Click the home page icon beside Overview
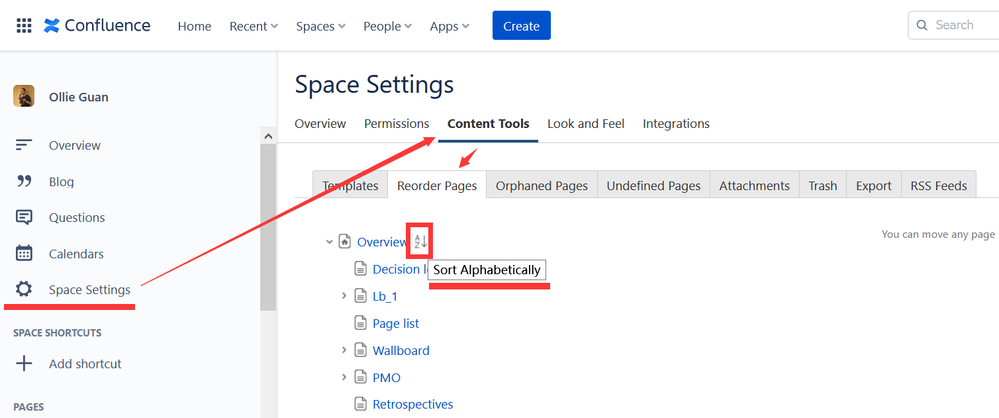This screenshot has height=418, width=999. point(345,241)
